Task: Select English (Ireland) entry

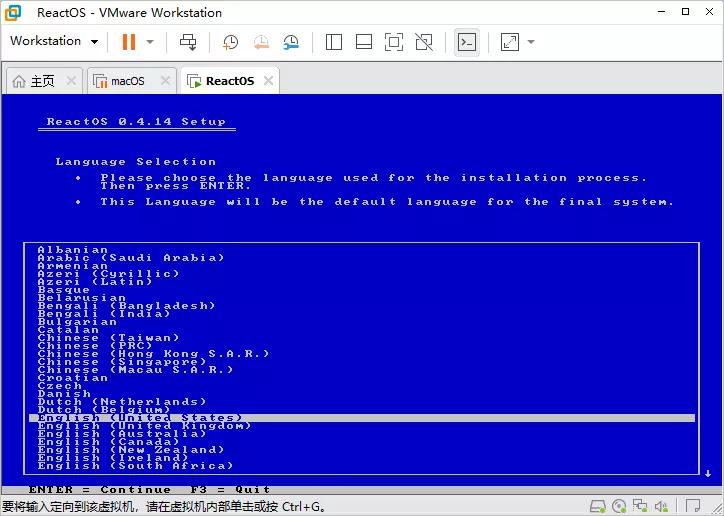Action: tap(113, 458)
